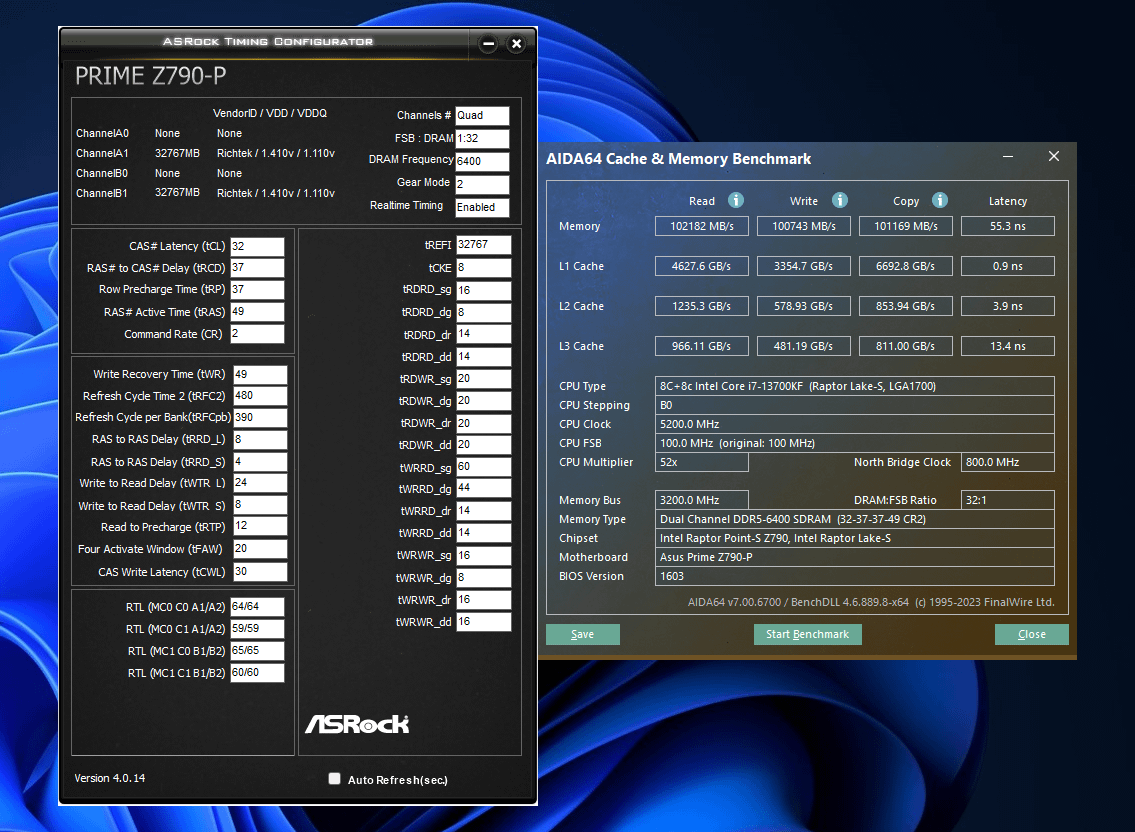Click the Close button in AIDA64

click(x=1031, y=634)
